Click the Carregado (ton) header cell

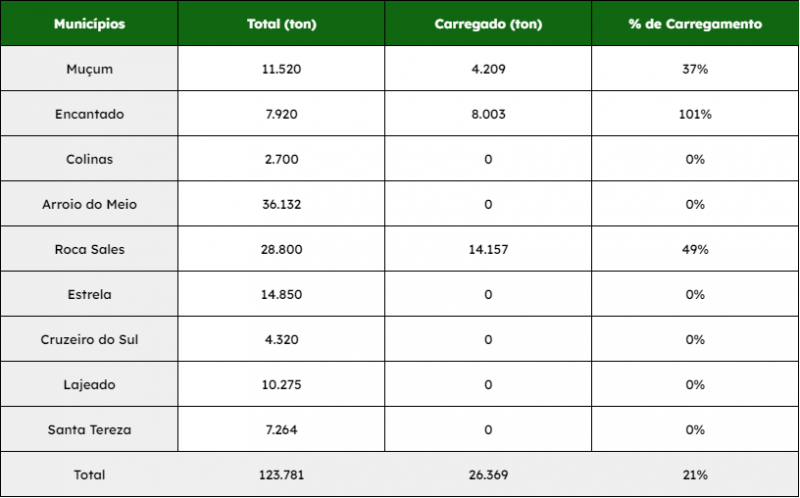487,24
